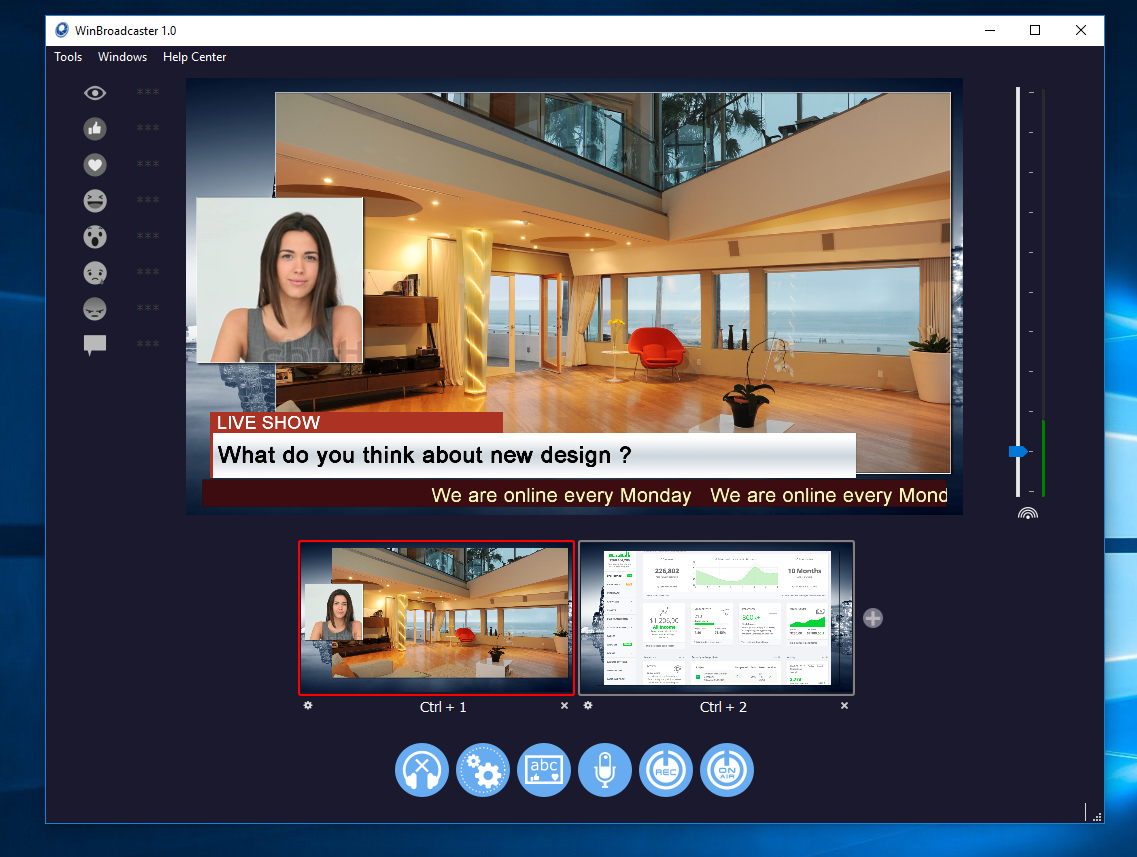Click the angry face reaction icon
Viewport: 1137px width, 857px height.
point(95,309)
